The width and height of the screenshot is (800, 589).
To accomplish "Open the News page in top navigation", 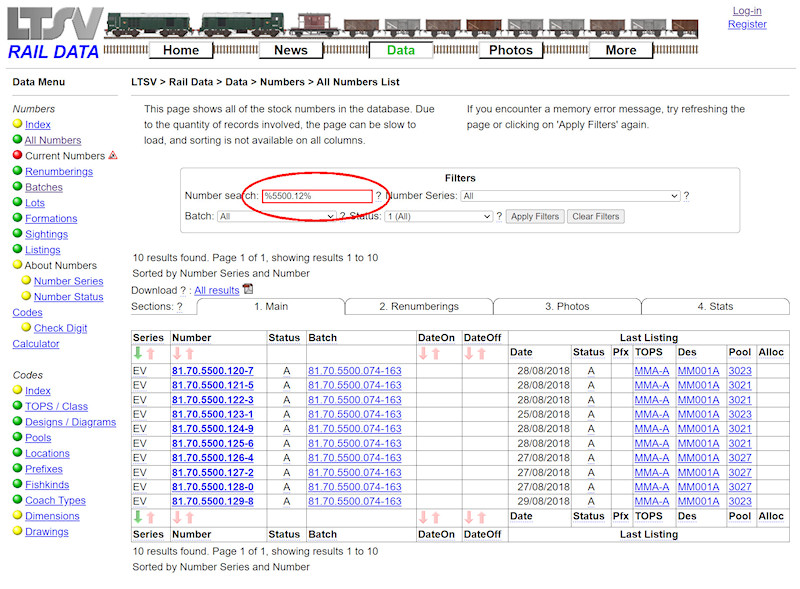I will coord(290,50).
